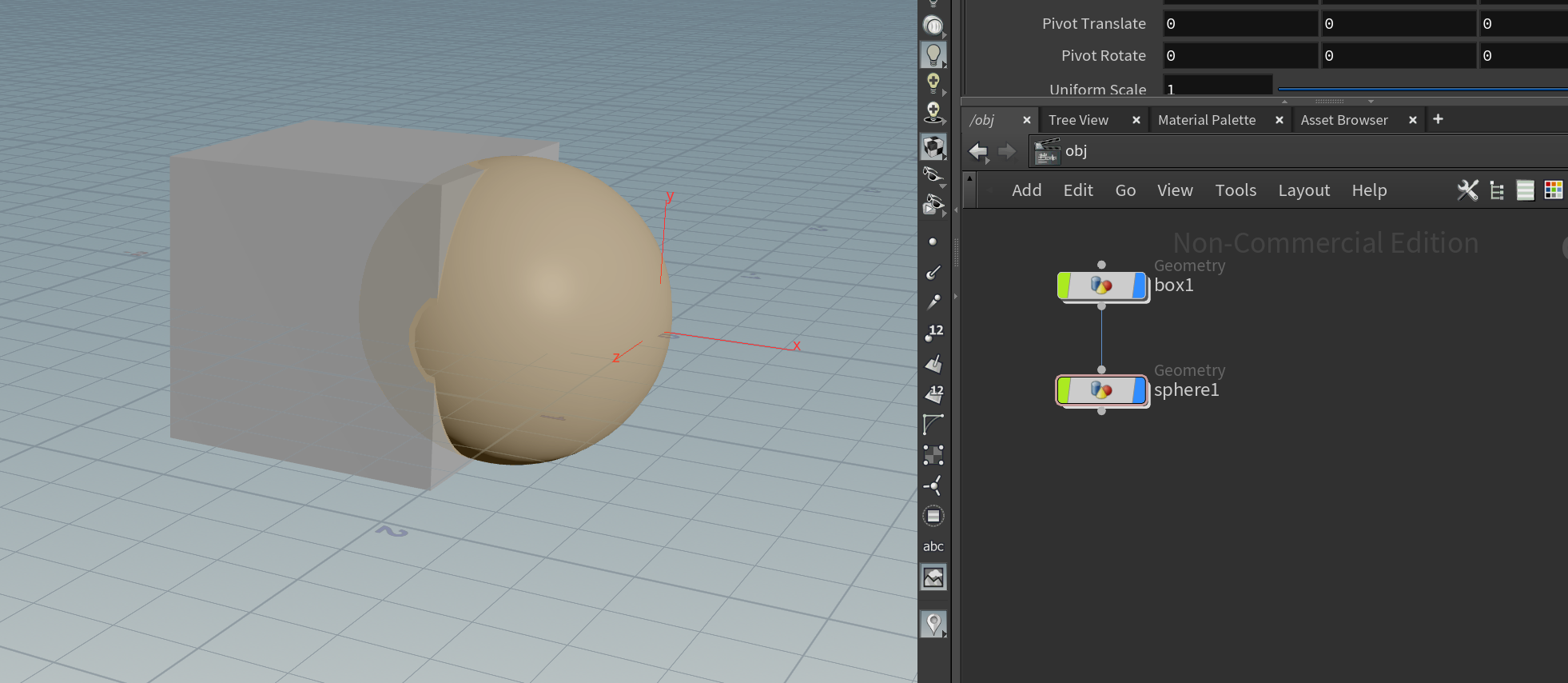Close the Material Palette tab
1568x683 pixels.
pos(1279,120)
